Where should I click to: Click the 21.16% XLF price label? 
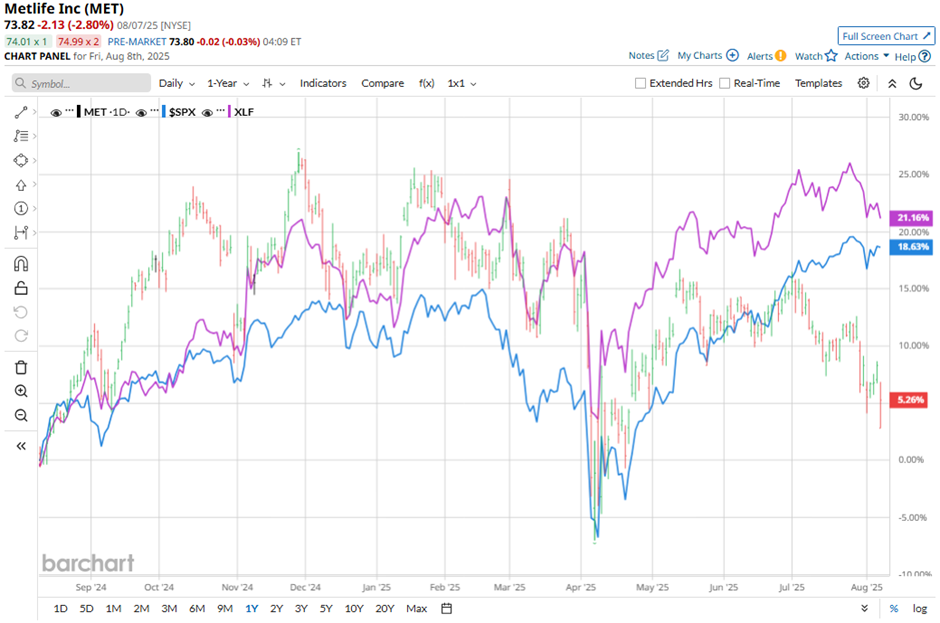tap(912, 218)
